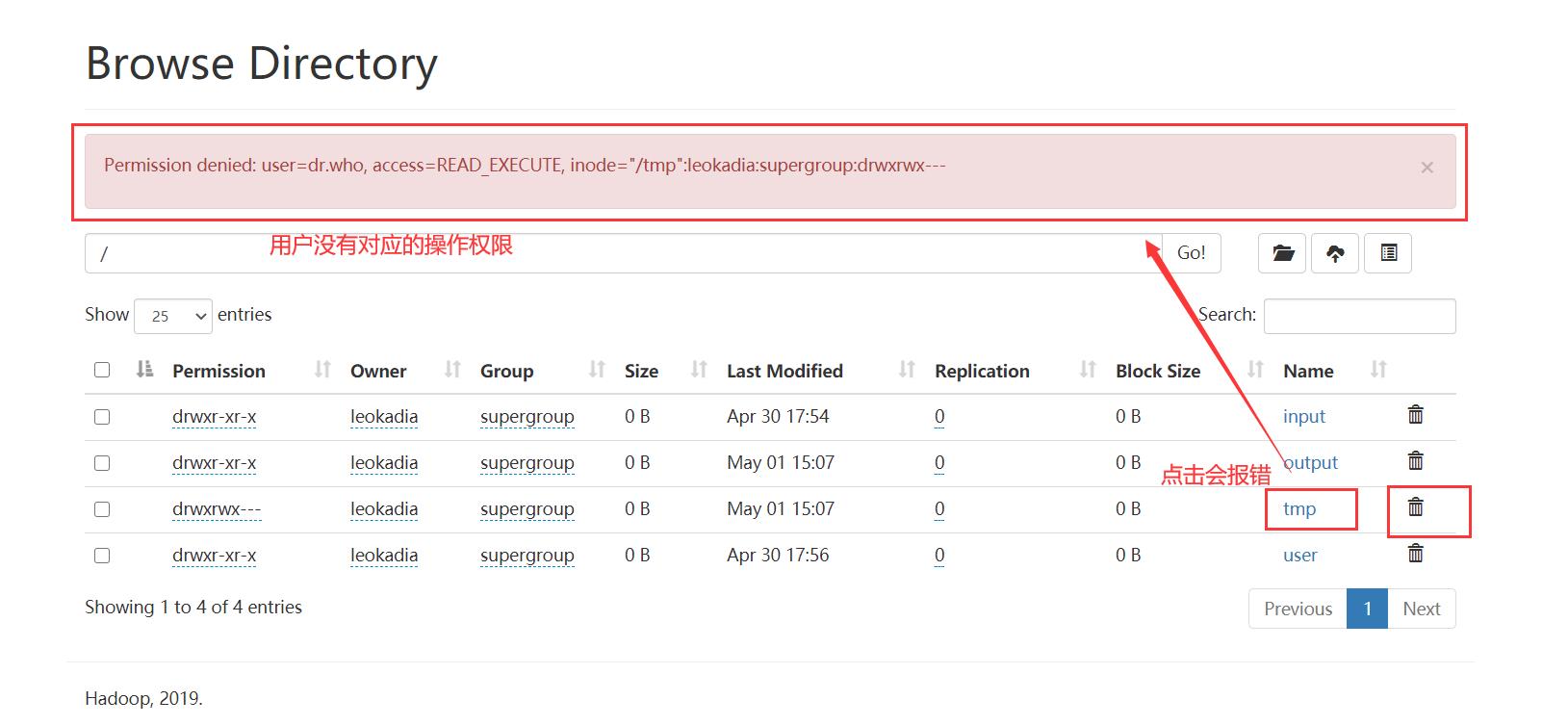Dismiss the Permission denied alert
Image resolution: width=1568 pixels, height=726 pixels.
(x=1427, y=168)
